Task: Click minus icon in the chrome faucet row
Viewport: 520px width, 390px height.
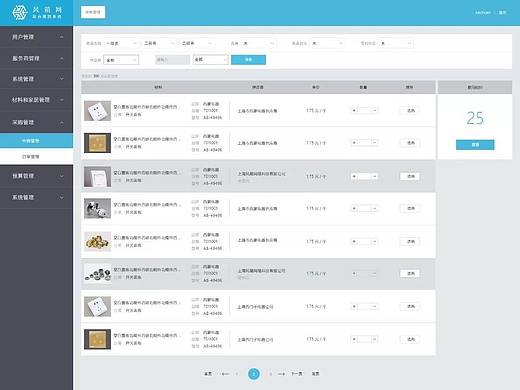Action: point(374,208)
